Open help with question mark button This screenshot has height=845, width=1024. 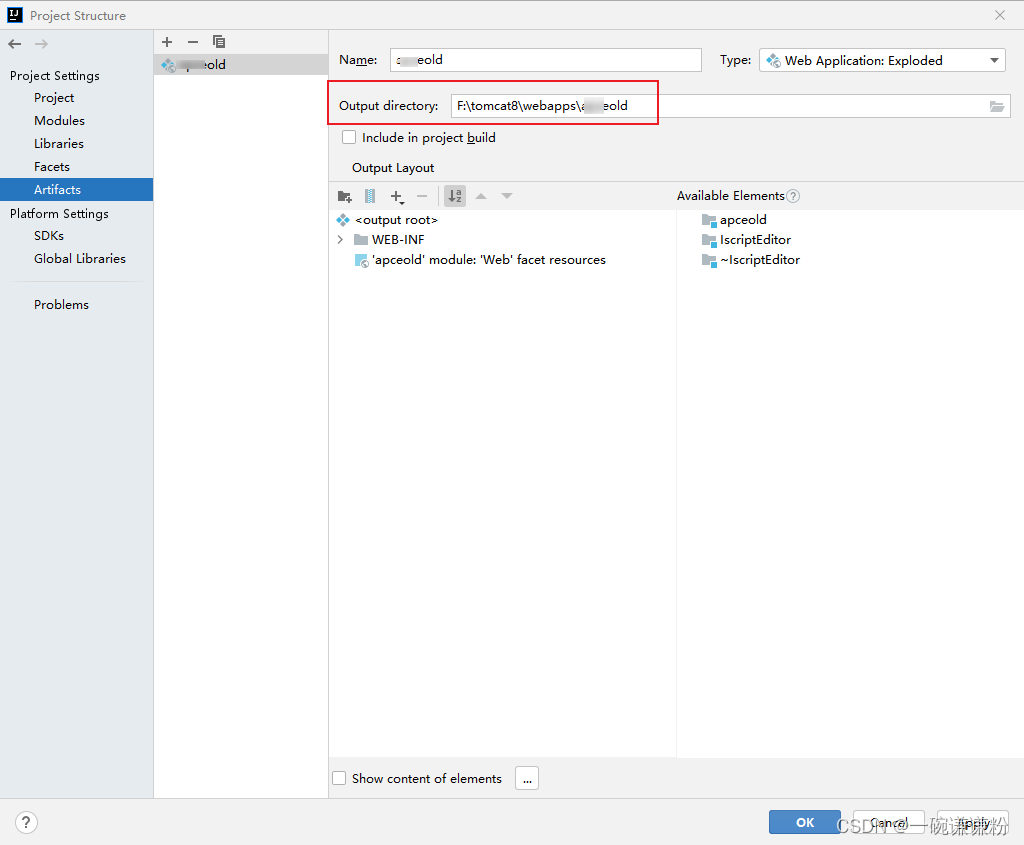point(26,822)
